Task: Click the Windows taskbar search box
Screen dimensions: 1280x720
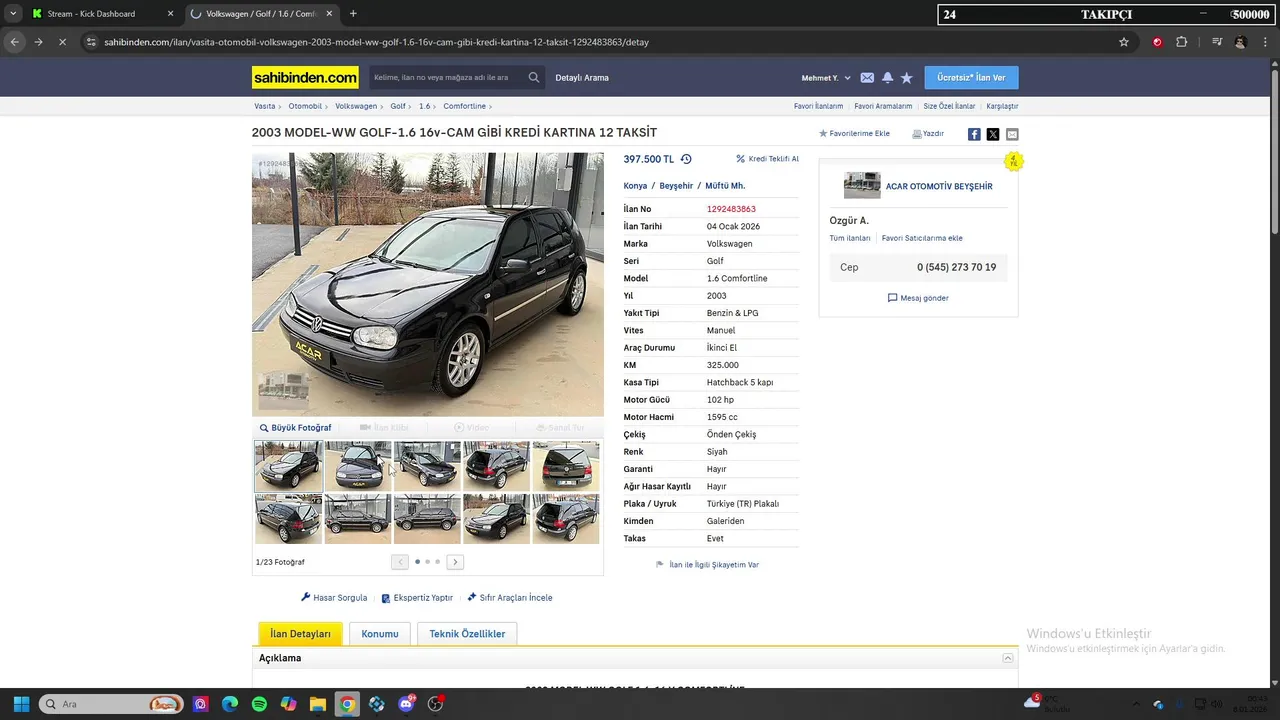Action: [x=112, y=704]
